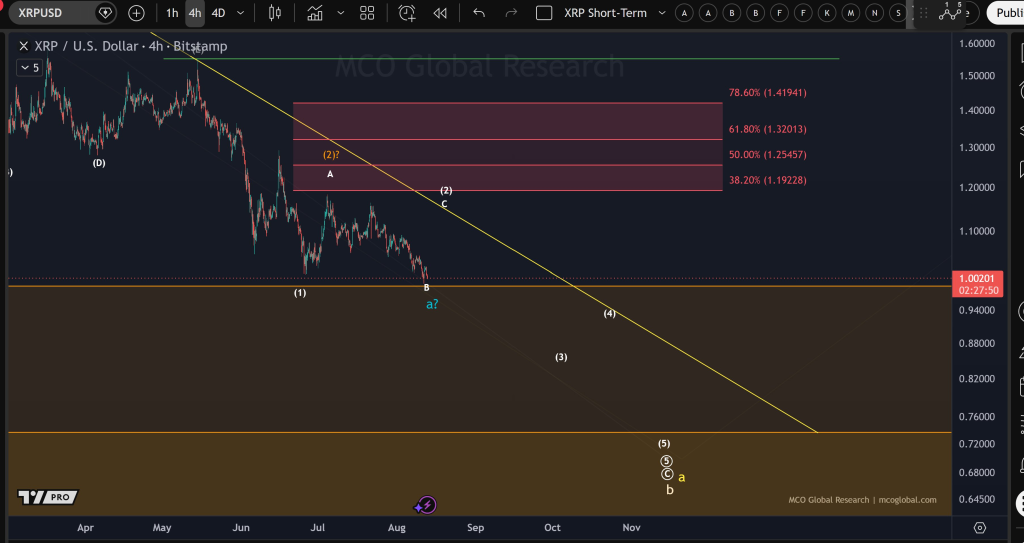Select the 4h interval
Screen dimensions: 1024x543
(x=195, y=12)
